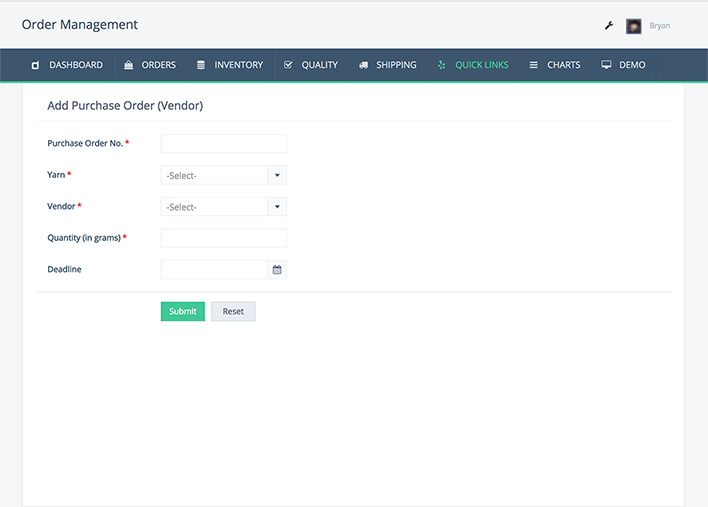Focus the Purchase Order No. field
Screen dimensions: 708x507
pos(224,144)
